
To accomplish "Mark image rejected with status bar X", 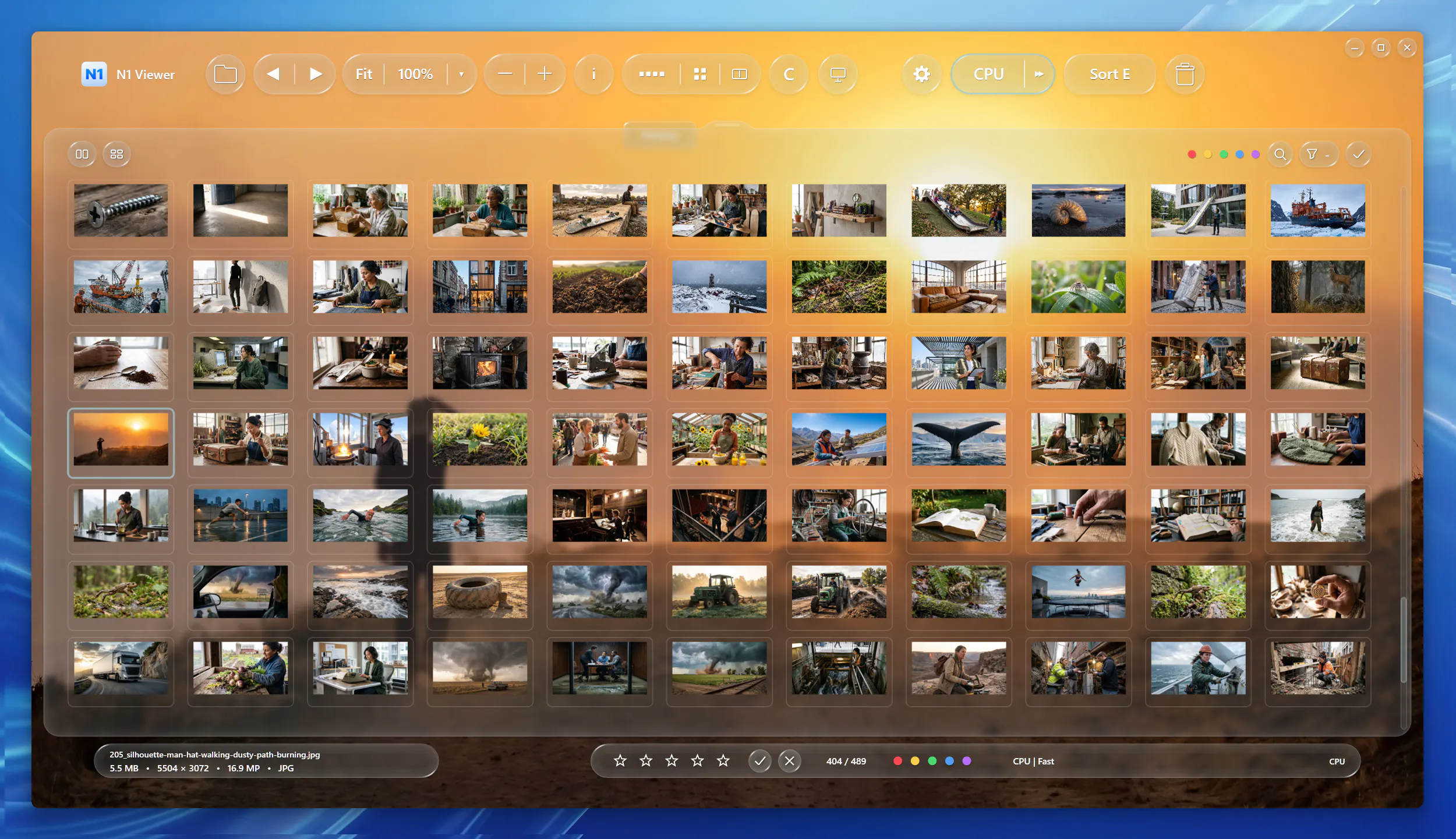I will pos(789,761).
